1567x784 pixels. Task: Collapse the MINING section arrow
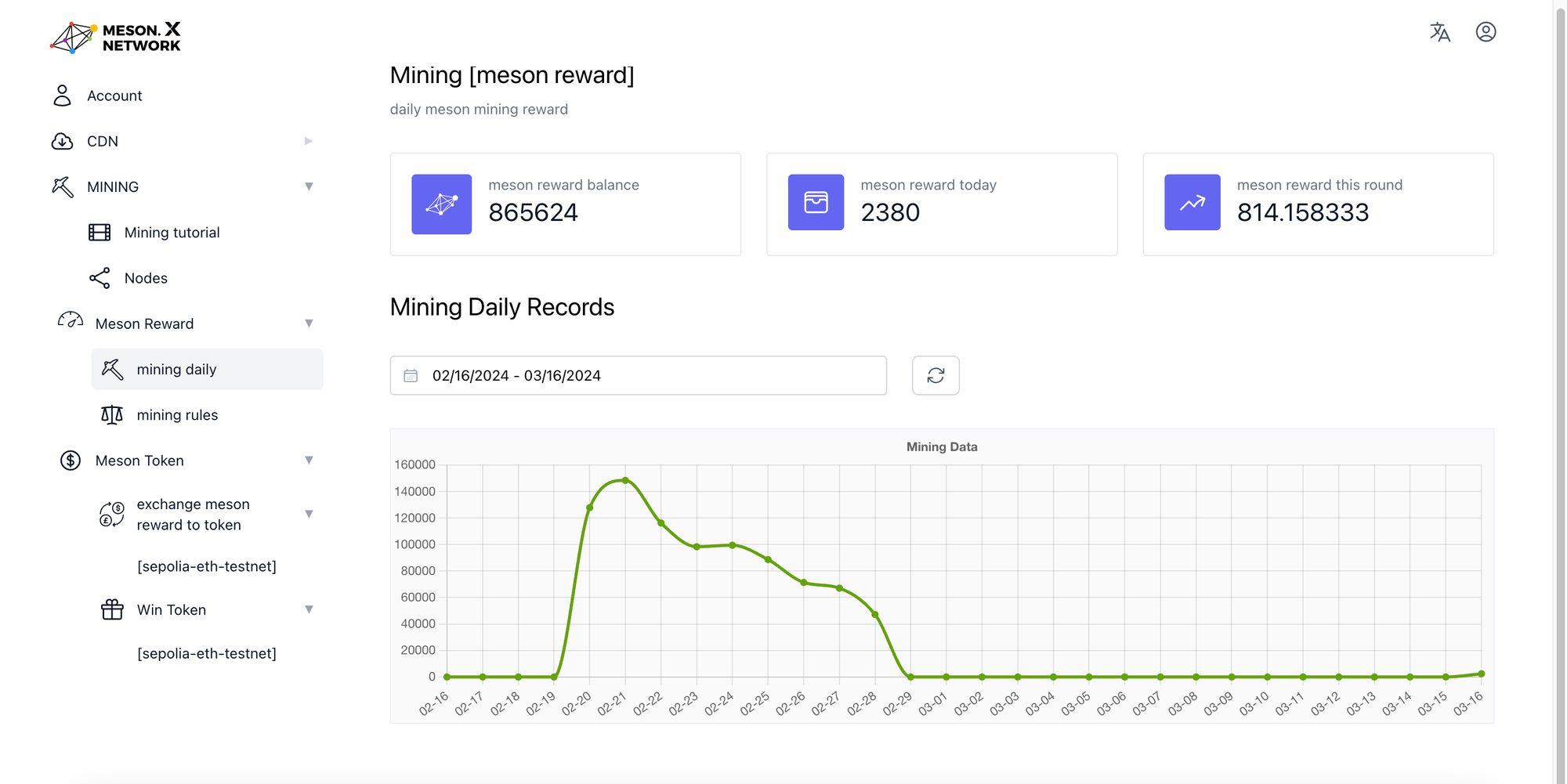tap(309, 186)
